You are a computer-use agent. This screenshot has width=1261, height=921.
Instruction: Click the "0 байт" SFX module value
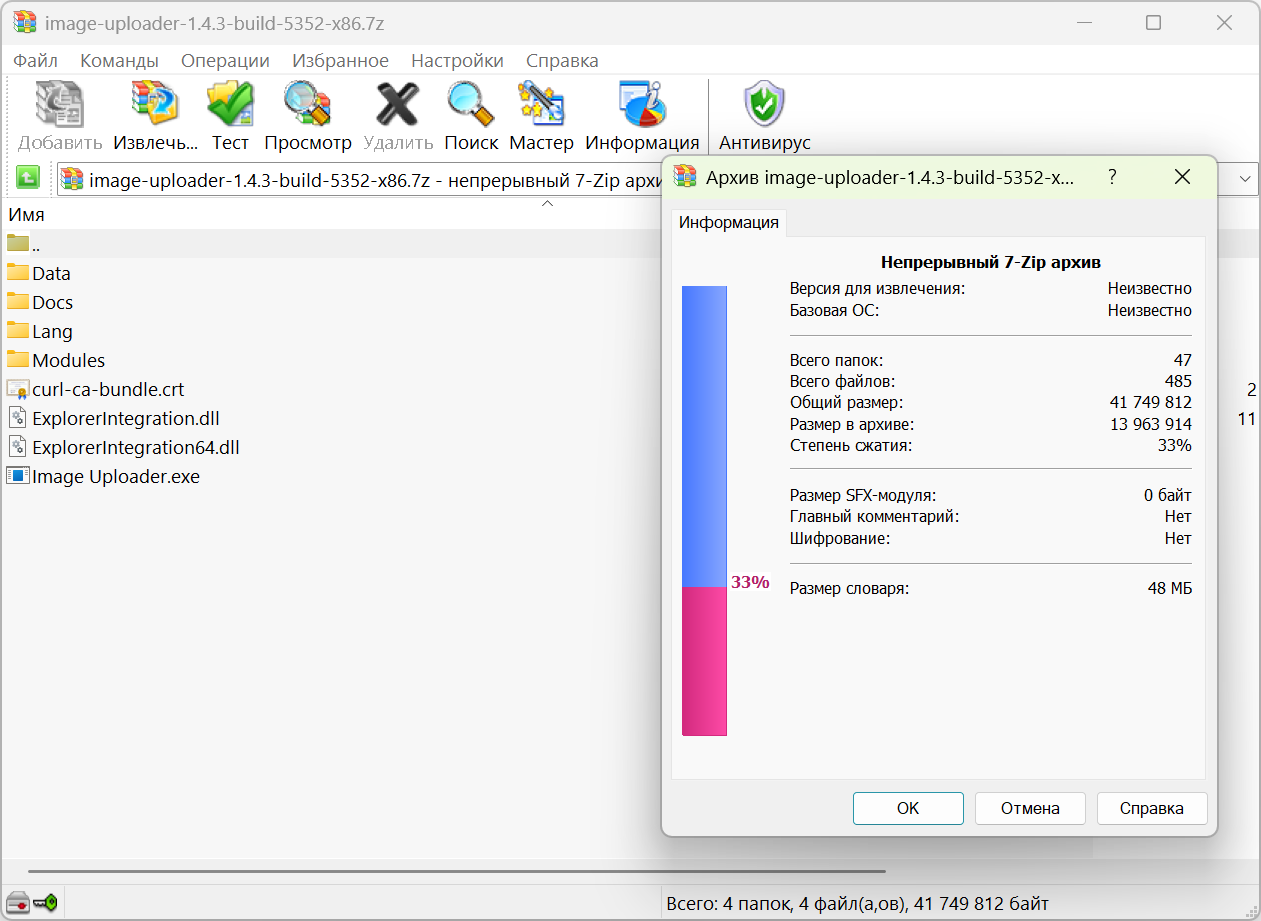(1168, 495)
